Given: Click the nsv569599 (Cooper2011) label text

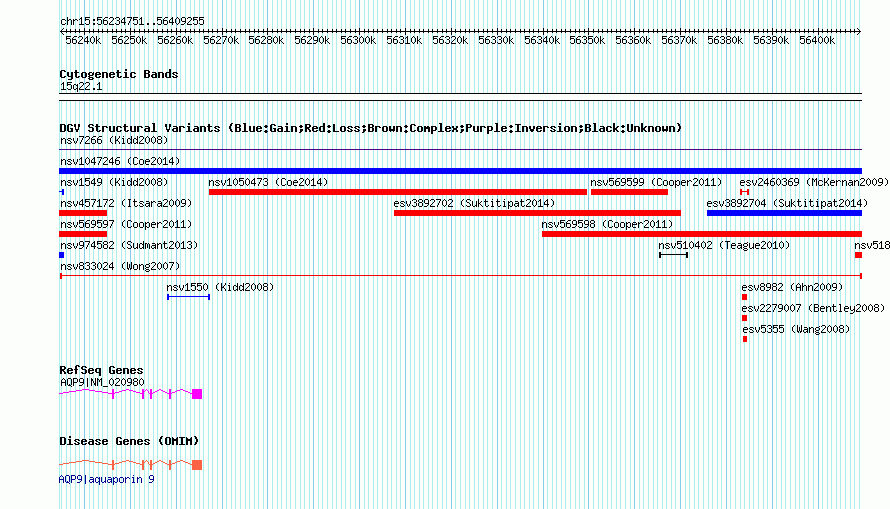Looking at the screenshot, I should pyautogui.click(x=656, y=182).
